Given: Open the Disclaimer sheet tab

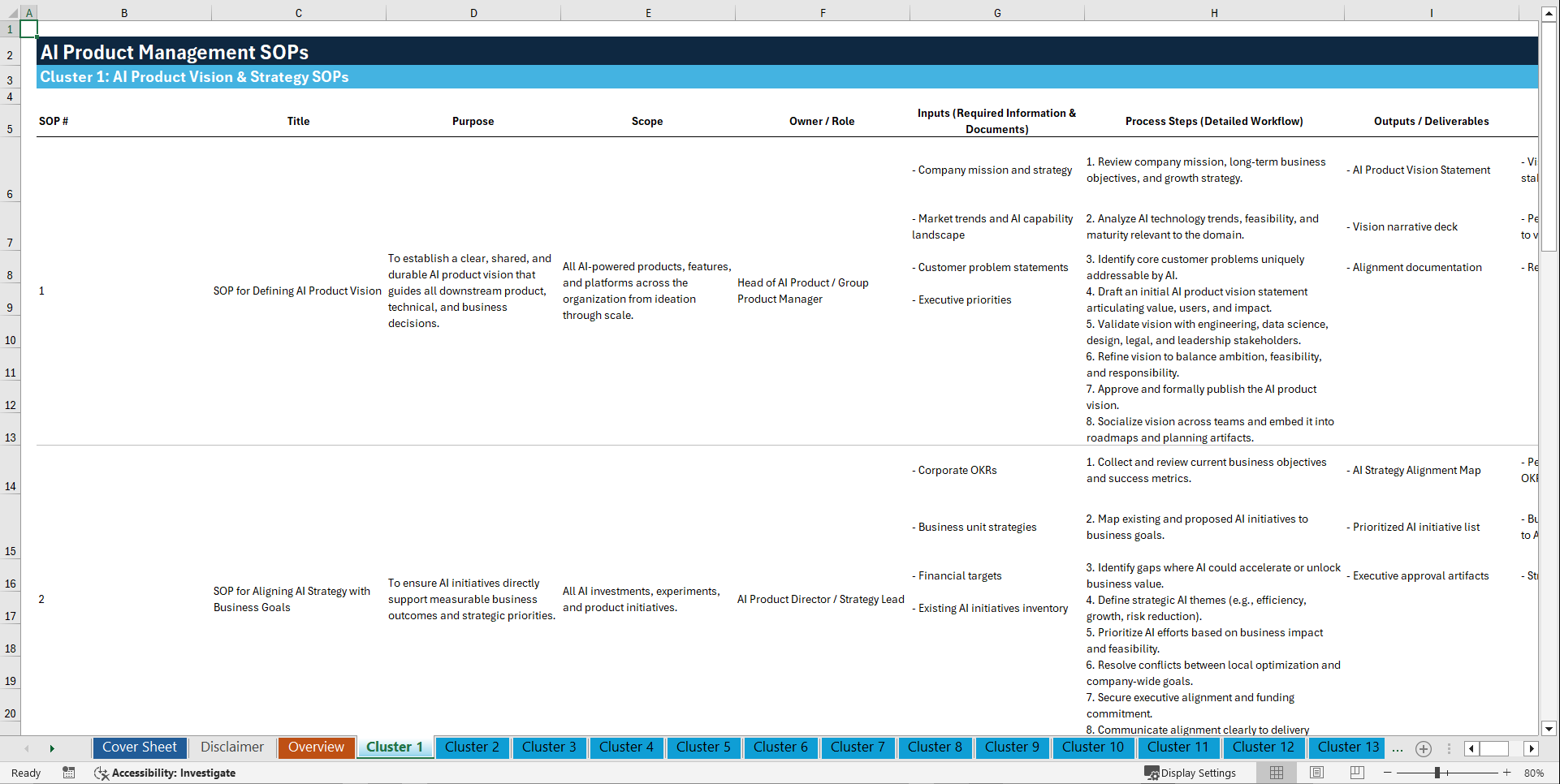Looking at the screenshot, I should click(231, 747).
